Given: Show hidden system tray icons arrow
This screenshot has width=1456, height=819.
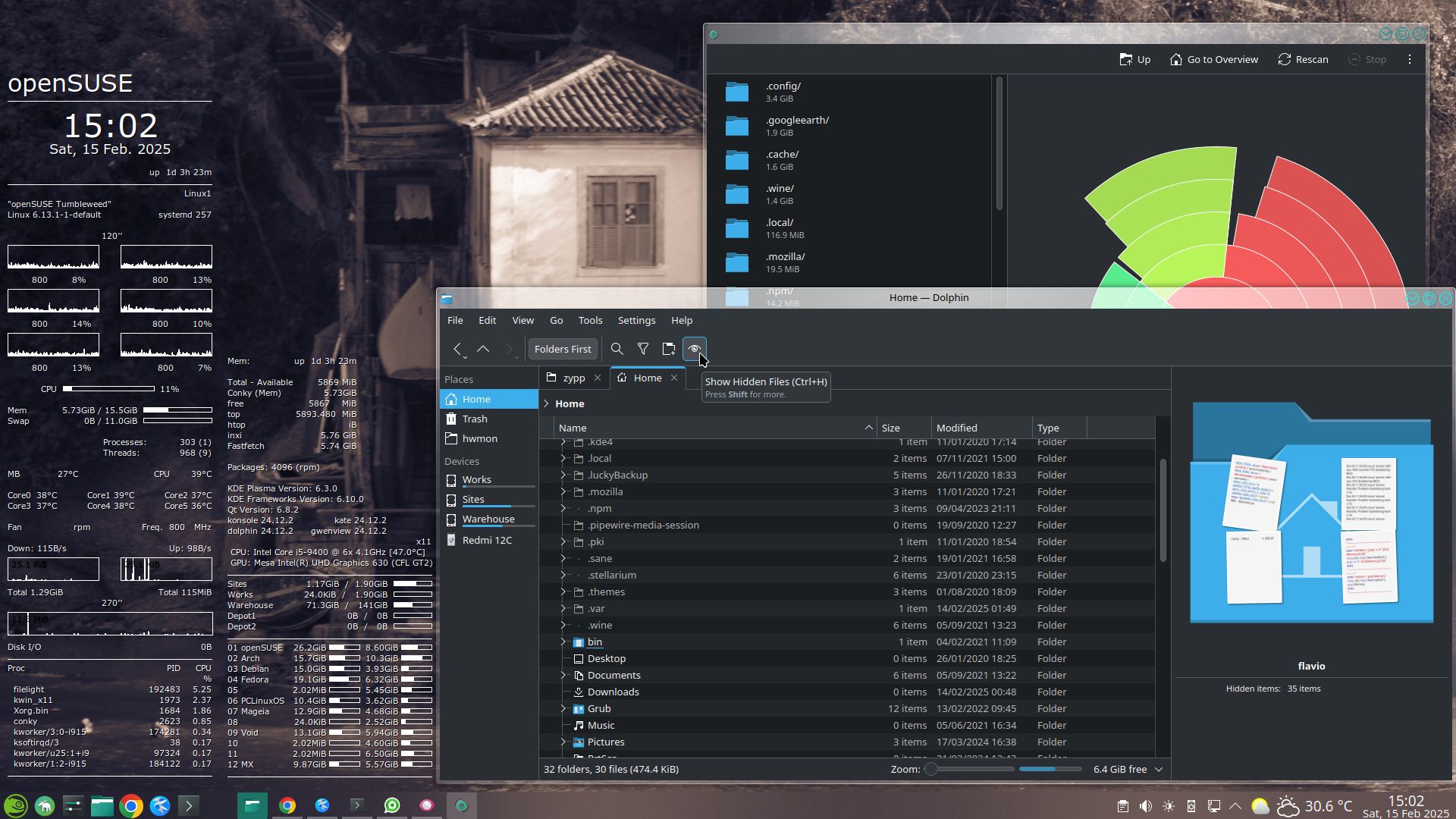Looking at the screenshot, I should tap(1235, 806).
